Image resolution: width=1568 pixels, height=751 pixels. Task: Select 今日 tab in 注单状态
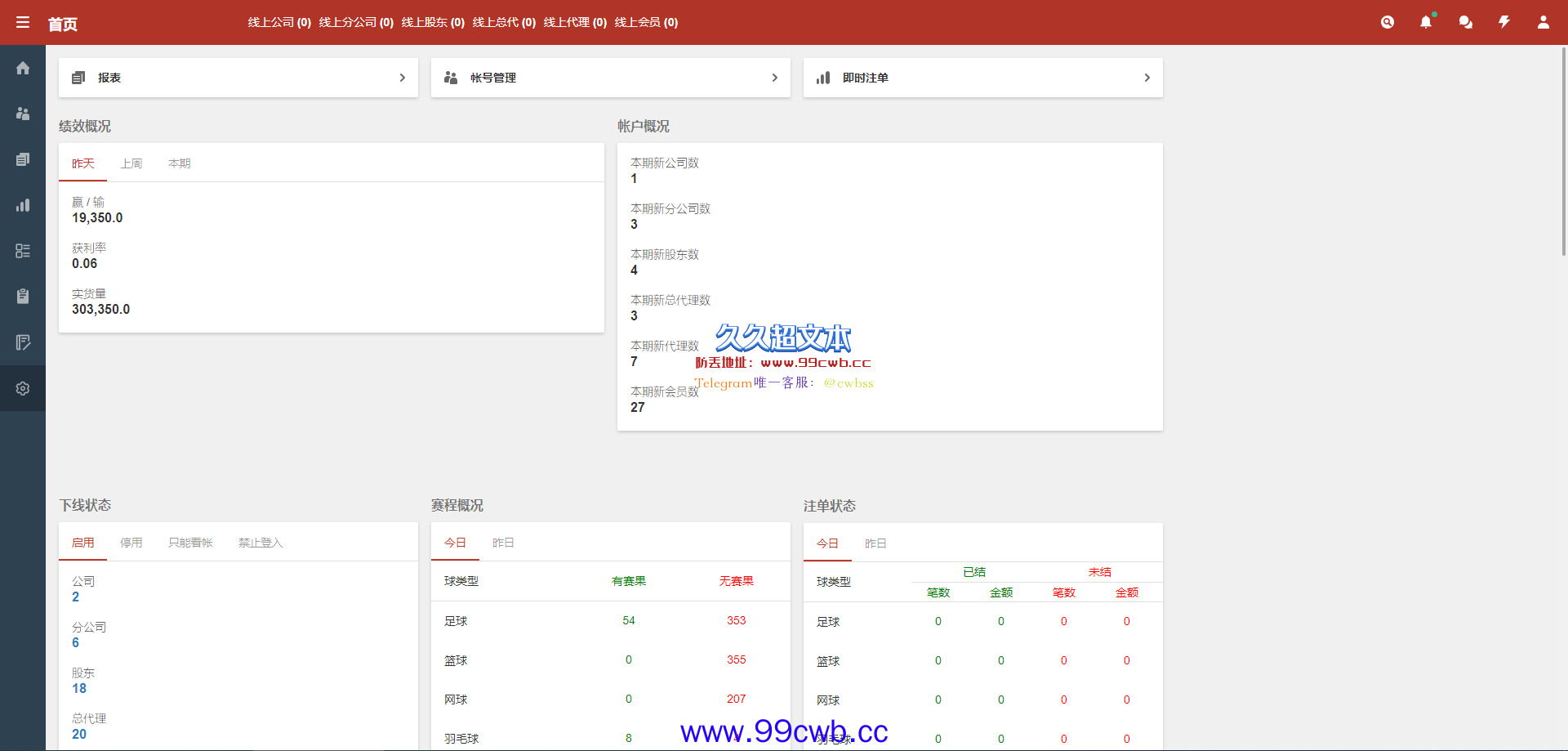(x=828, y=543)
